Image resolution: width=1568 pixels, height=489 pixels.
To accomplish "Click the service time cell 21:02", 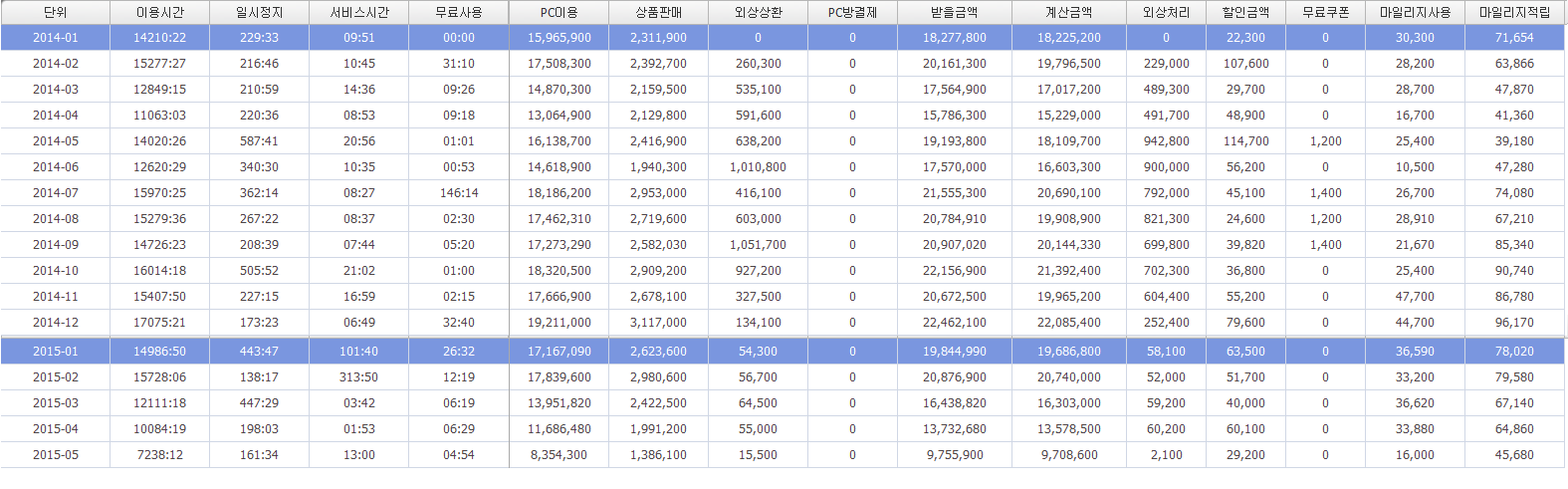I will [359, 271].
